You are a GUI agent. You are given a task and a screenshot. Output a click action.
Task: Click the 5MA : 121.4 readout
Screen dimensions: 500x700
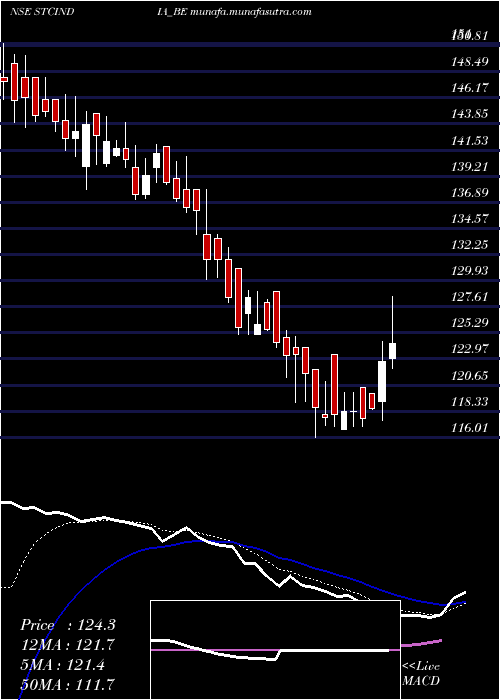62,665
